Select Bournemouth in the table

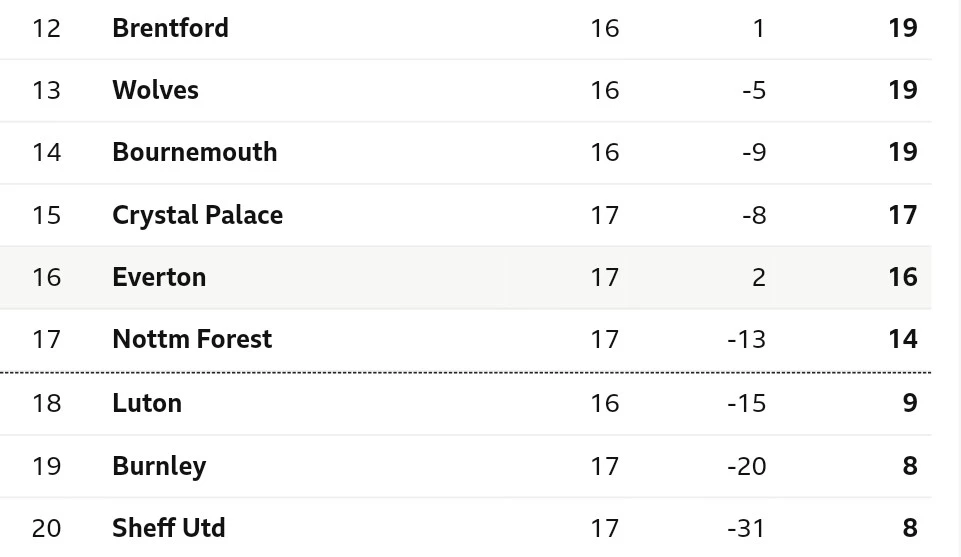(194, 152)
